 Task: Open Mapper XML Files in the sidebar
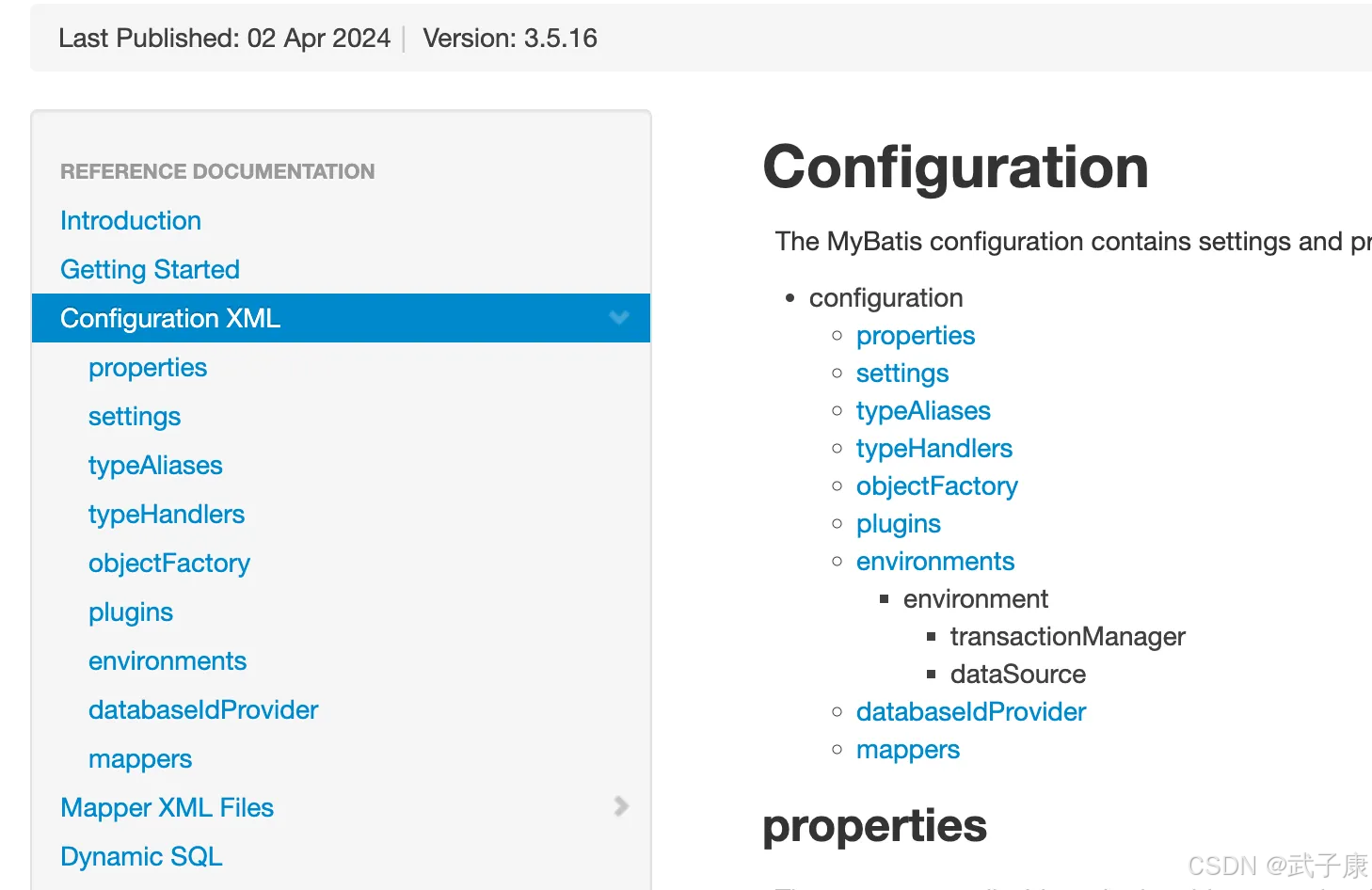(x=167, y=808)
